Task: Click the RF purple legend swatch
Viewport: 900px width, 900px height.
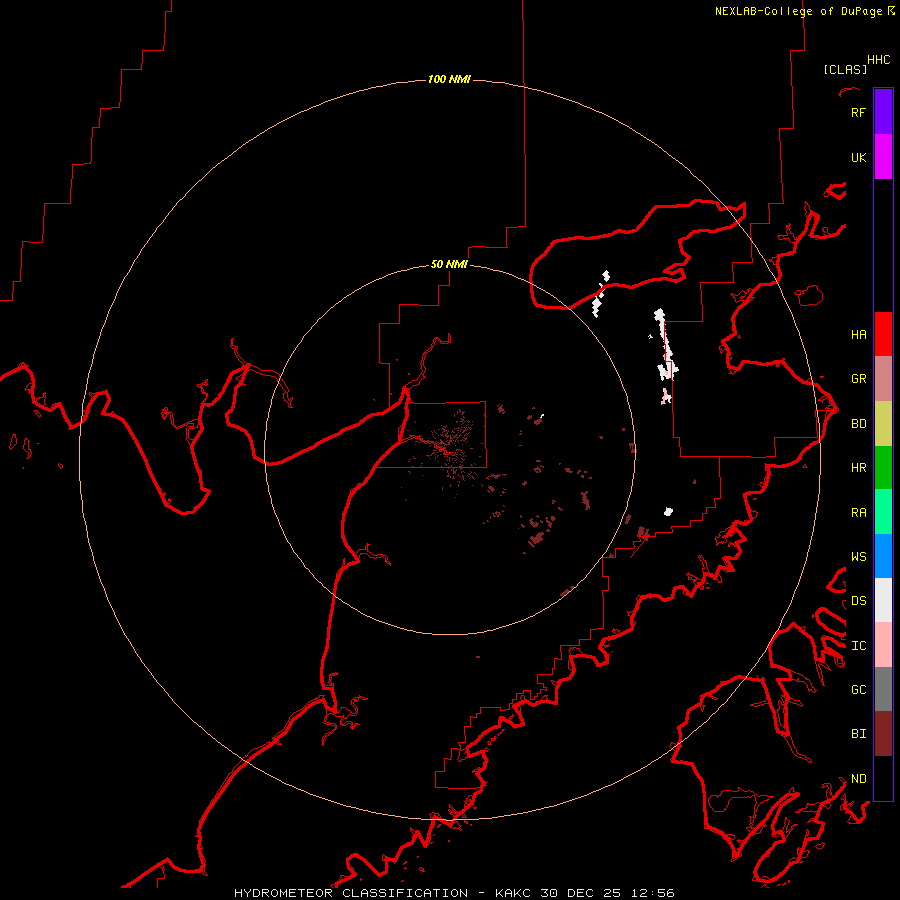Action: [x=883, y=112]
